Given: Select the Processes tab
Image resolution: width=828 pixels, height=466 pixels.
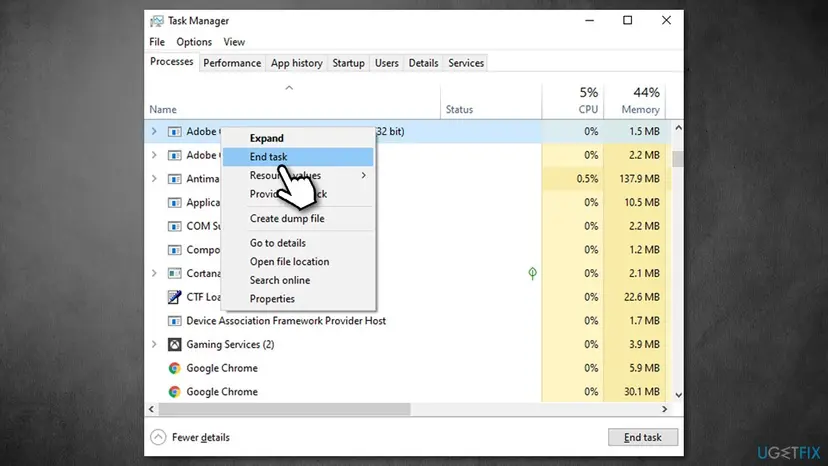Looking at the screenshot, I should (172, 62).
